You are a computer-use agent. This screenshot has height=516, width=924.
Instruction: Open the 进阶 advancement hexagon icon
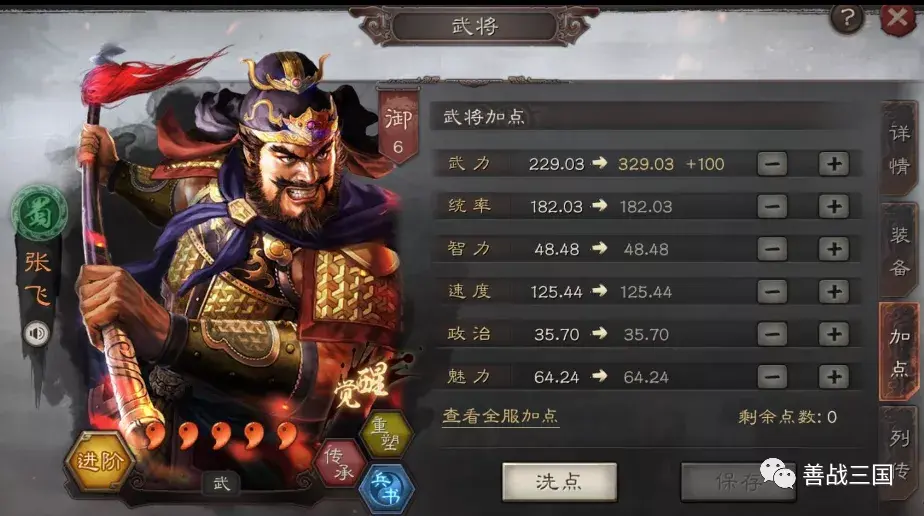pos(99,461)
